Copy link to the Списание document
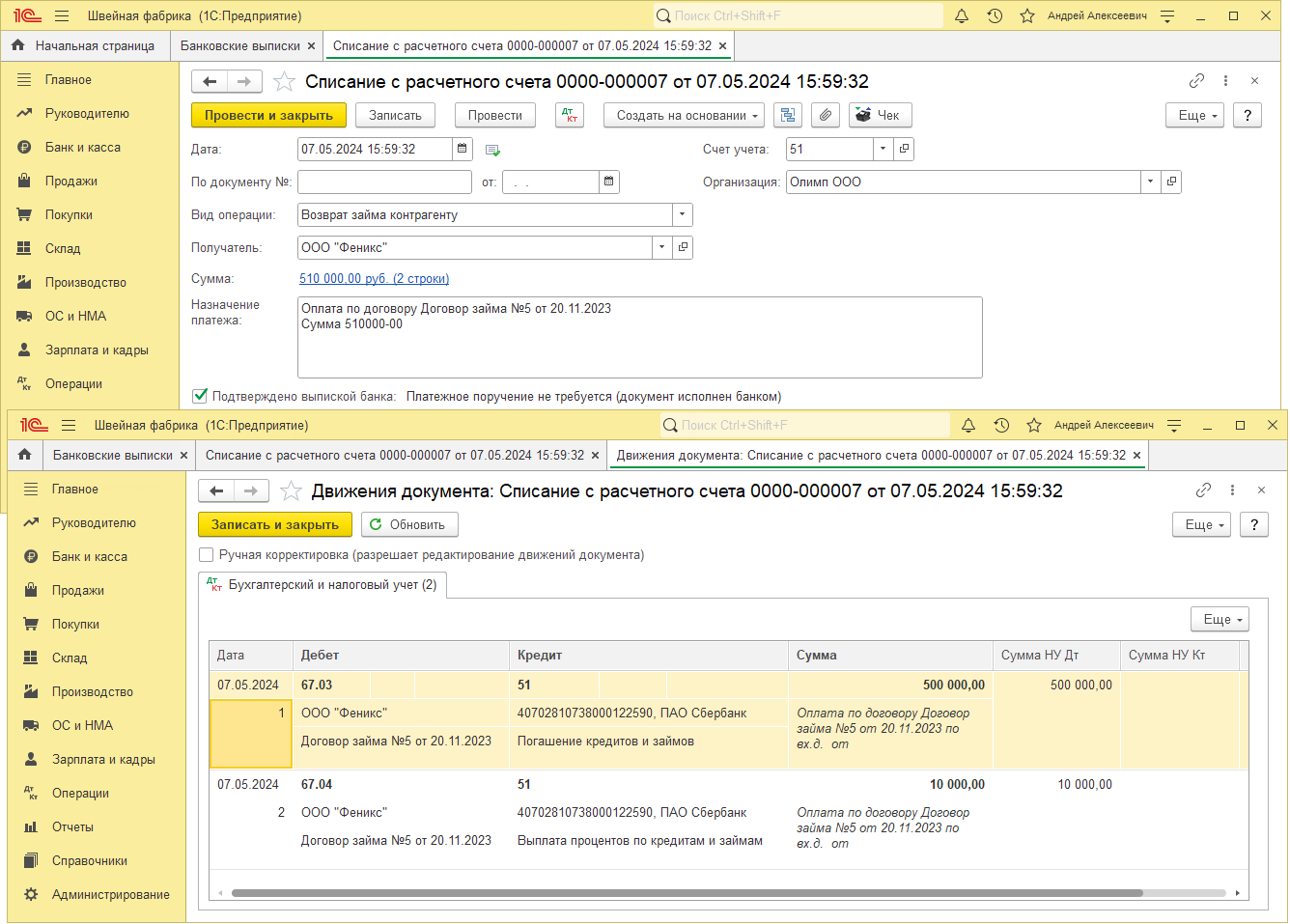The height and width of the screenshot is (924, 1290). pyautogui.click(x=1196, y=81)
